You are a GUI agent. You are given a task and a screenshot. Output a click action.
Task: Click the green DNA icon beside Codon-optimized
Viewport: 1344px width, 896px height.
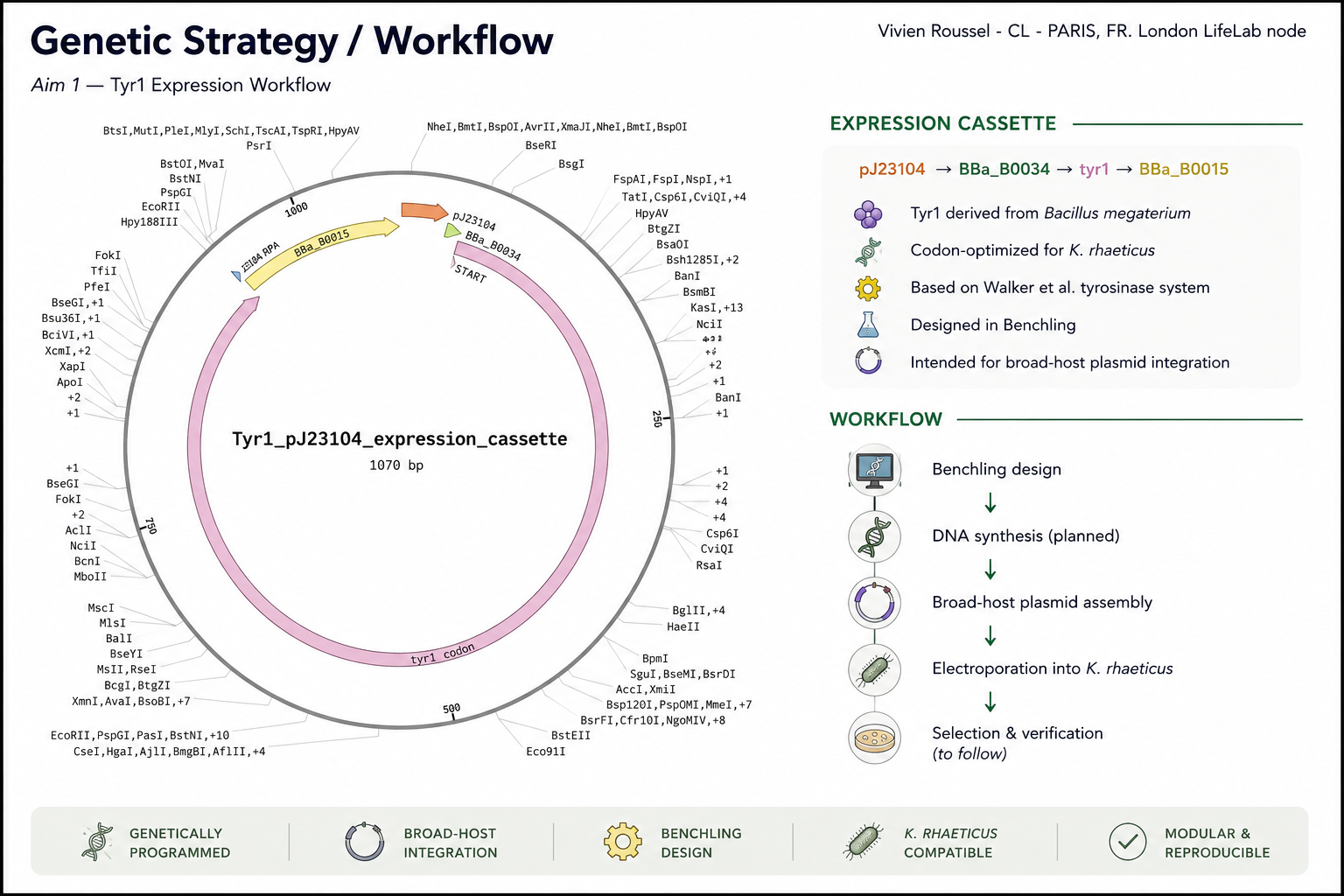tap(867, 251)
